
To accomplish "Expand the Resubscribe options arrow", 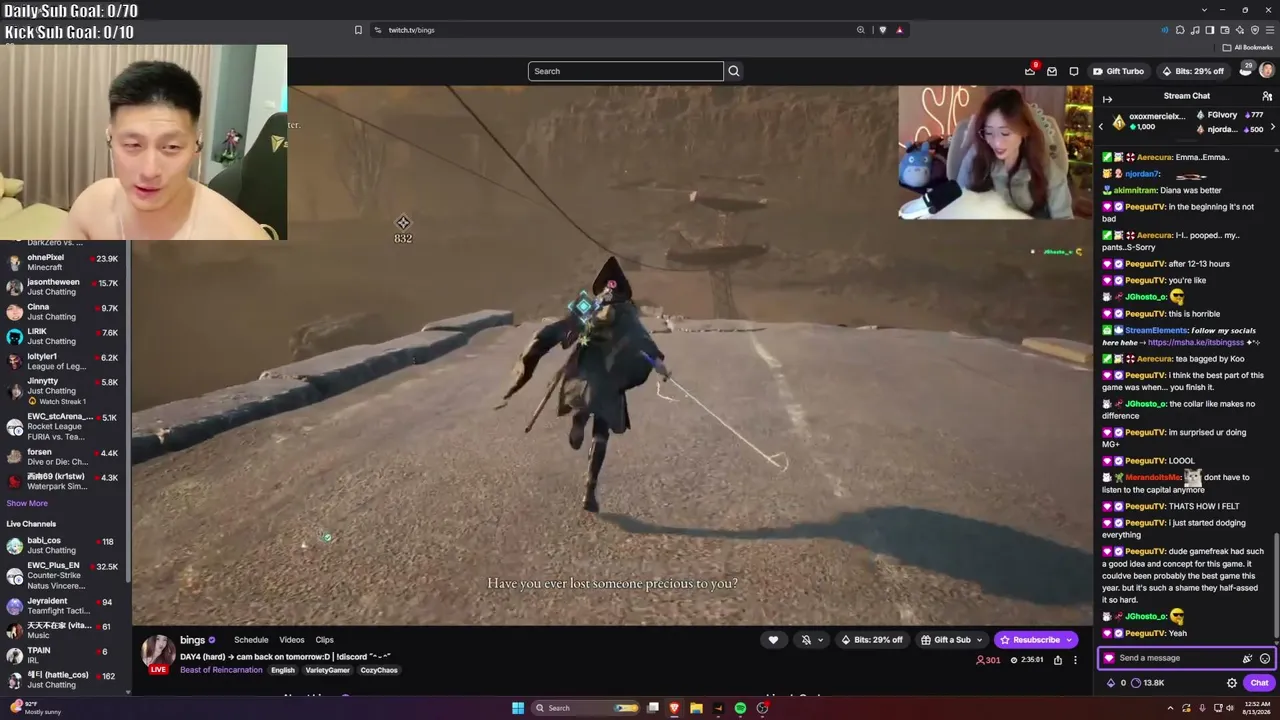I will click(1069, 640).
